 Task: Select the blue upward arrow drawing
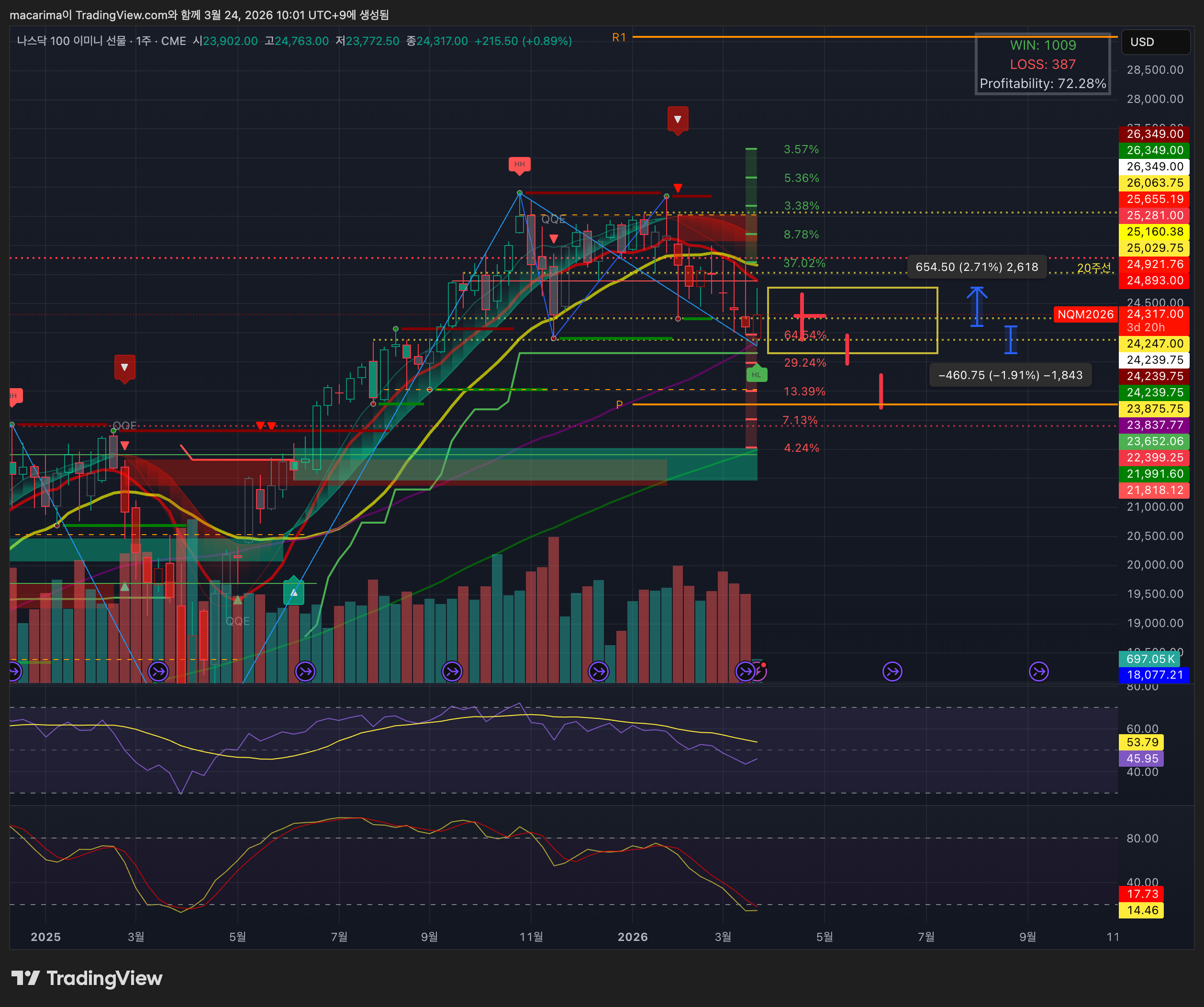click(x=977, y=306)
